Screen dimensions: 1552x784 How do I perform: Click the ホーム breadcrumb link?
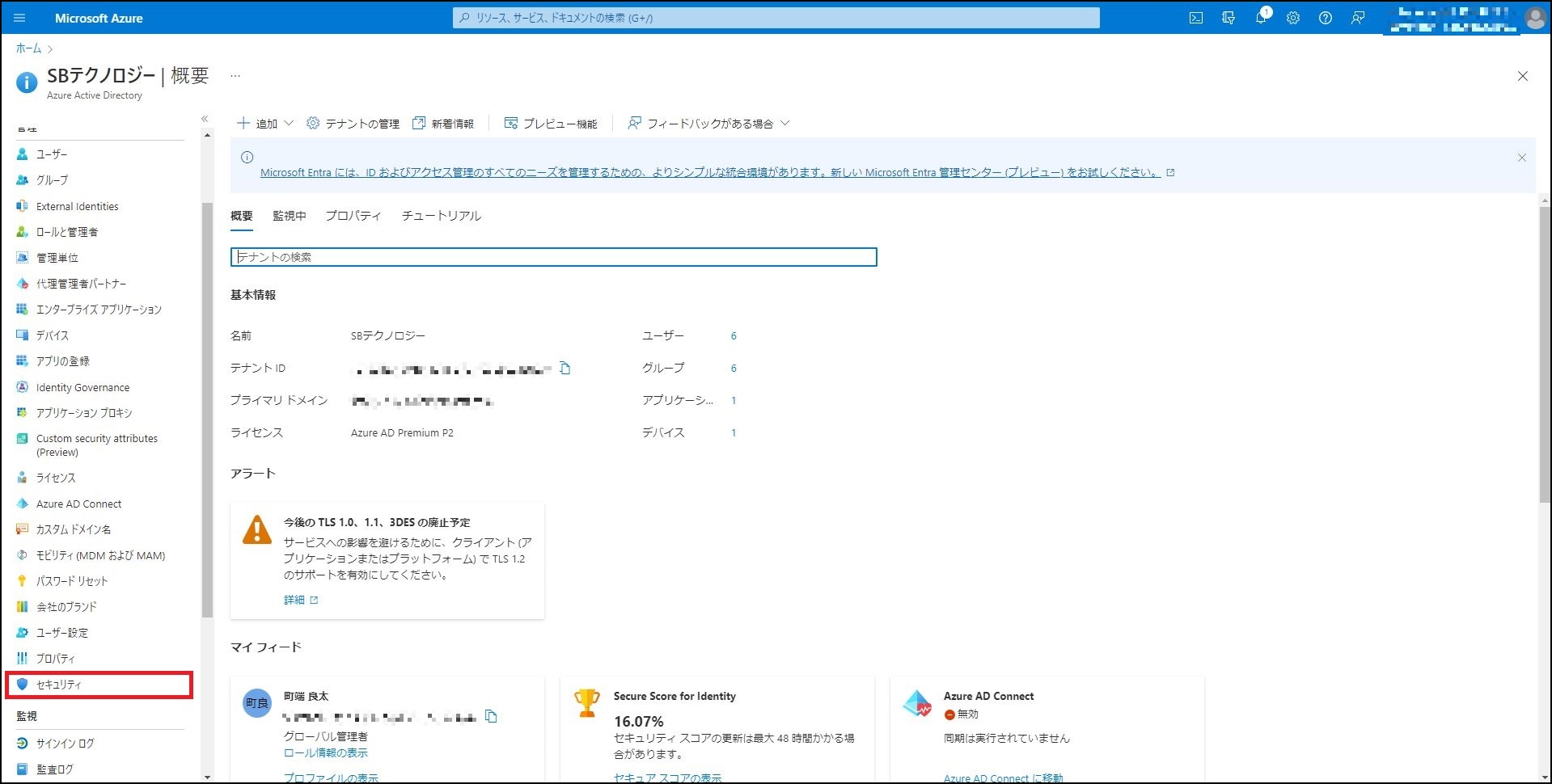[x=28, y=48]
